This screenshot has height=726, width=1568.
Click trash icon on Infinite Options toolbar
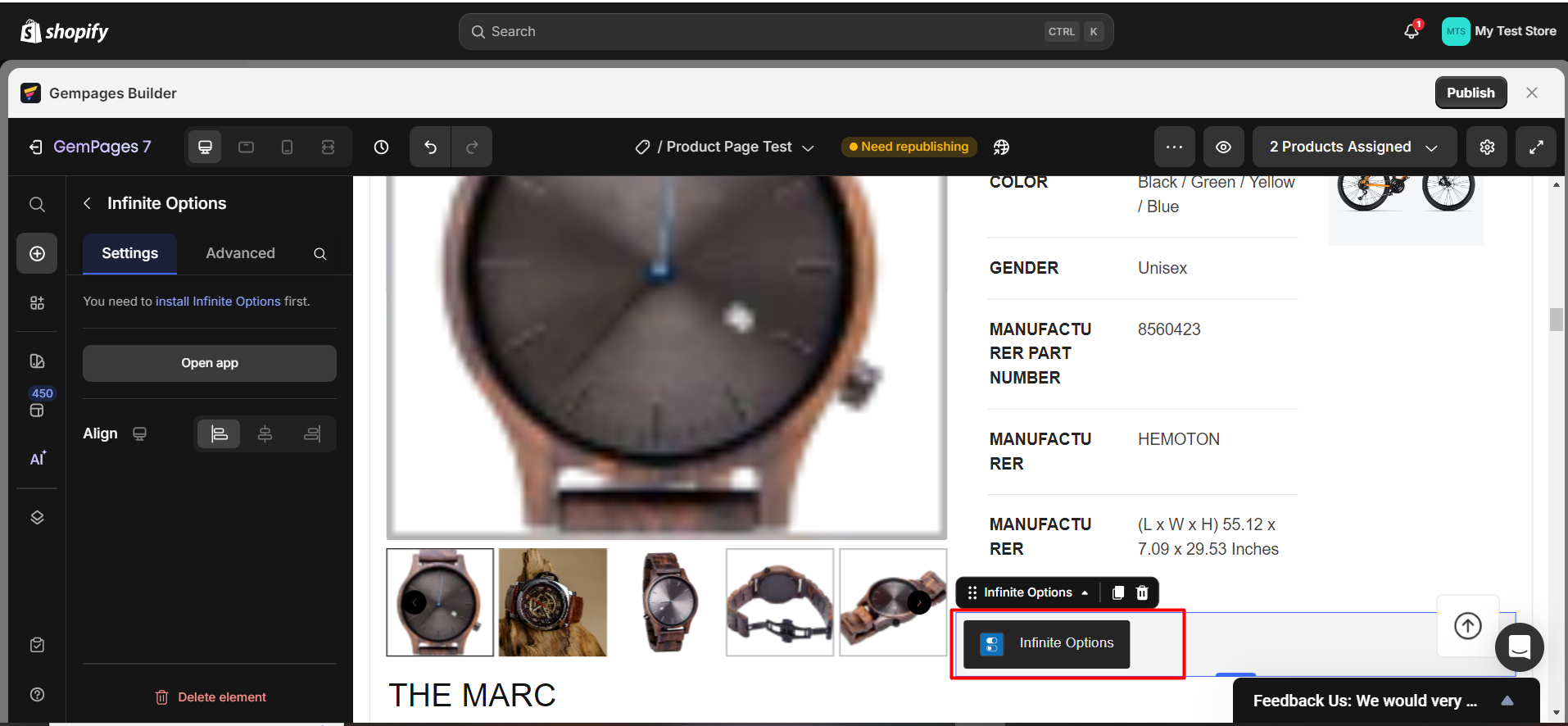[1142, 592]
